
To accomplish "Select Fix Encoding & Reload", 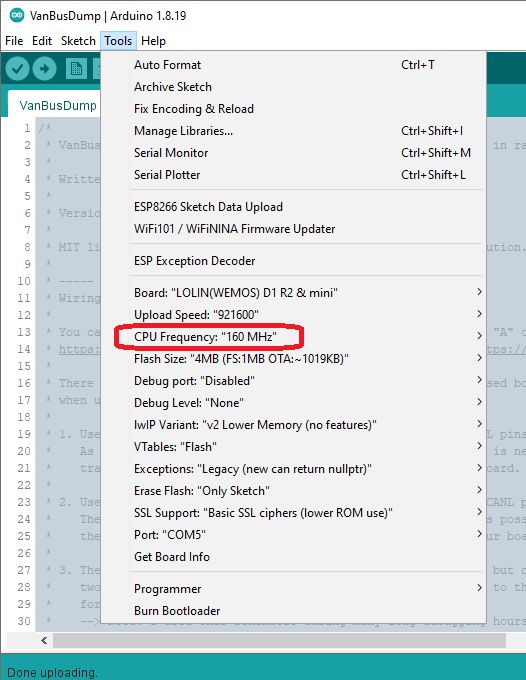I will click(x=293, y=109).
